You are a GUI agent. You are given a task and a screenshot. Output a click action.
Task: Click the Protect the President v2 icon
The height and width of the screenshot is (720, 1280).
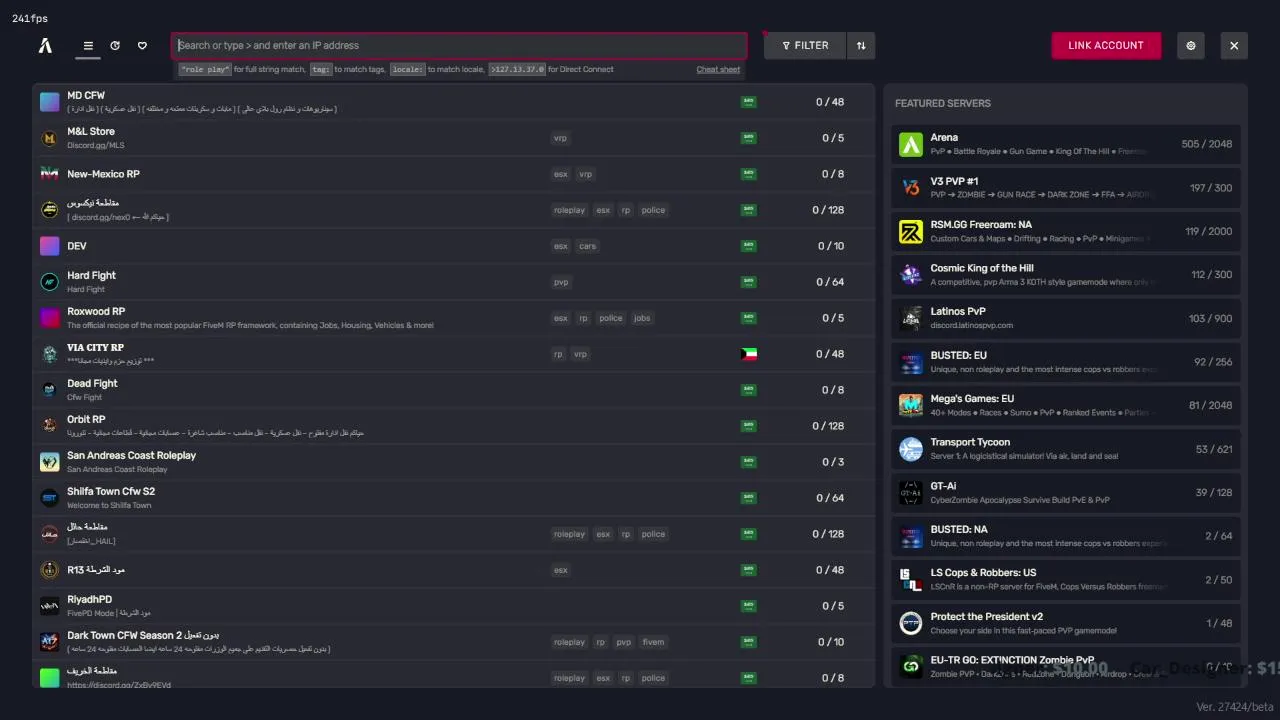910,623
